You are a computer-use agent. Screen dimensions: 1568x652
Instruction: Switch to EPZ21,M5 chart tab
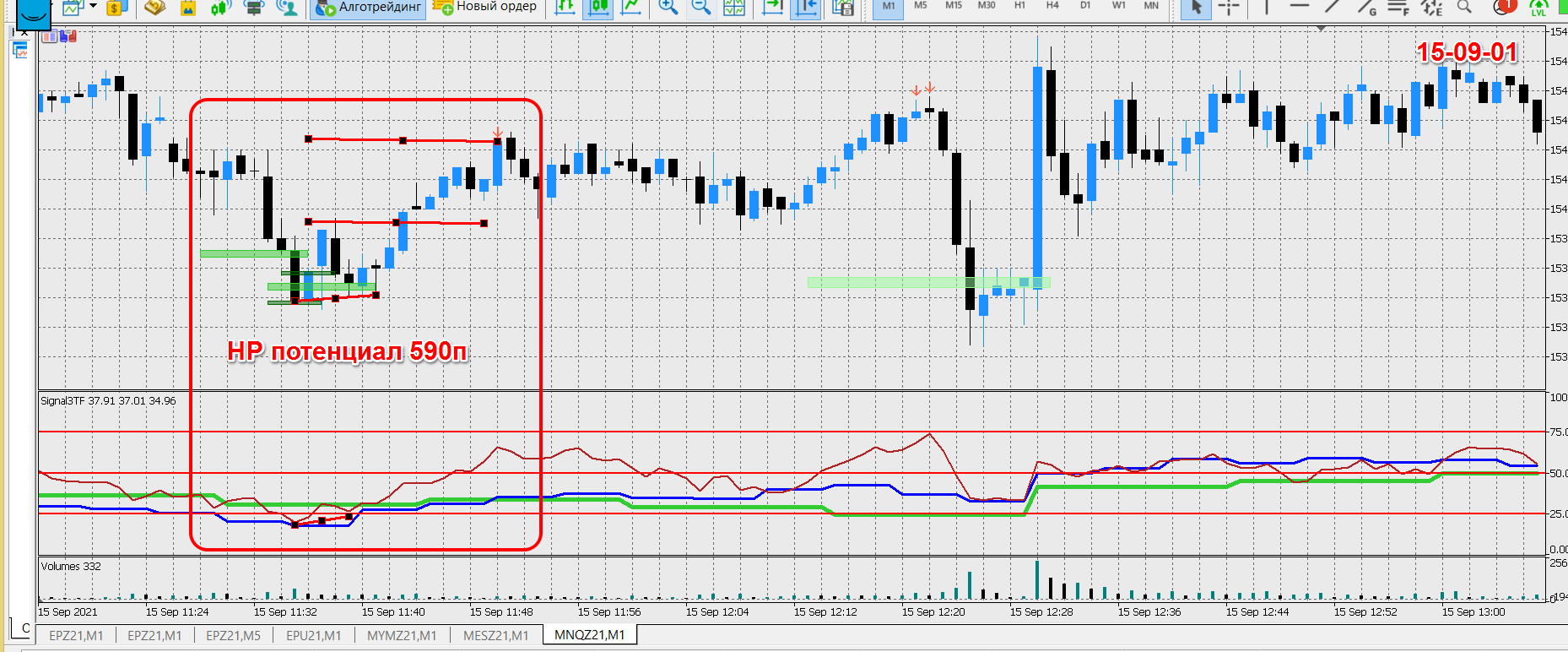pyautogui.click(x=233, y=635)
